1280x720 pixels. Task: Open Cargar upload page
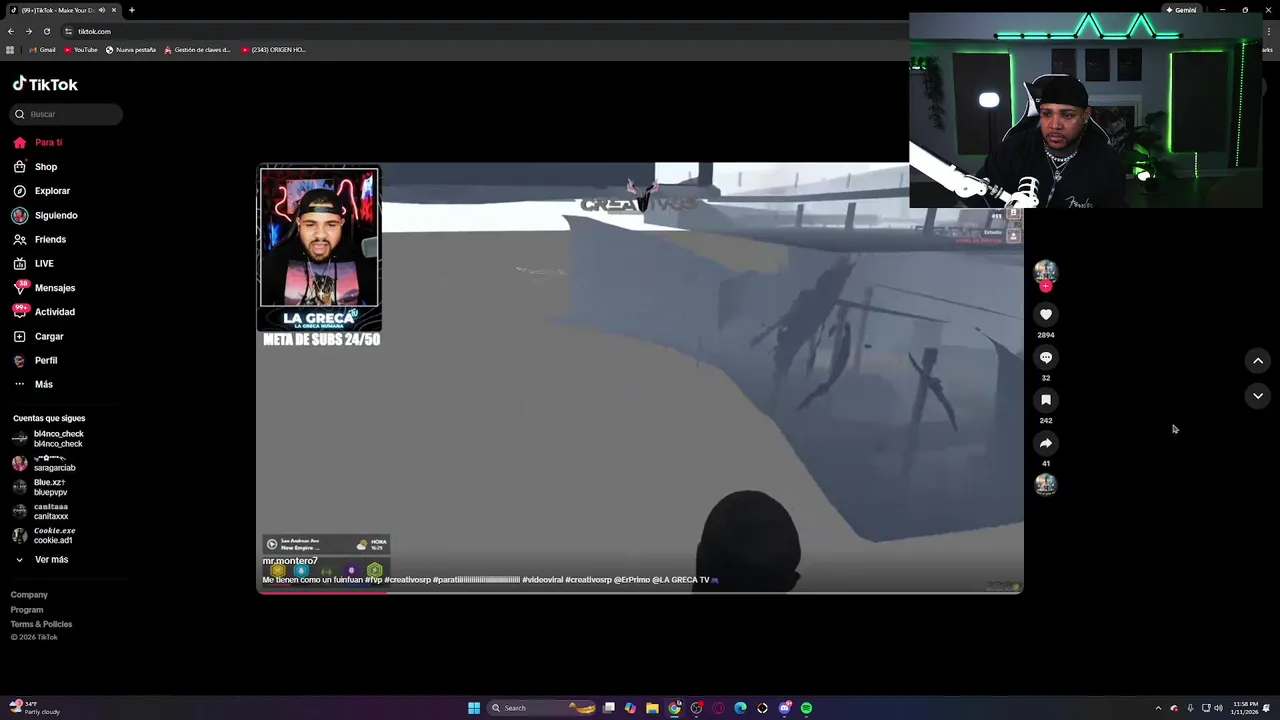[x=39, y=337]
